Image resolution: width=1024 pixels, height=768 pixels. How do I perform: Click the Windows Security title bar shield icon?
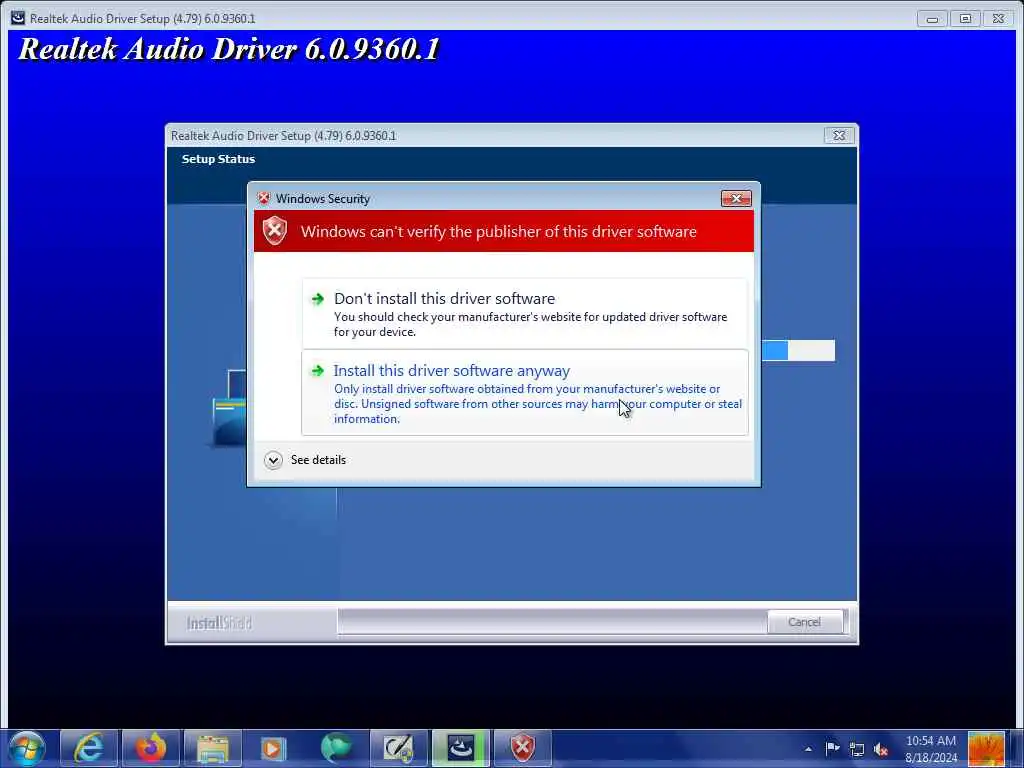tap(264, 198)
